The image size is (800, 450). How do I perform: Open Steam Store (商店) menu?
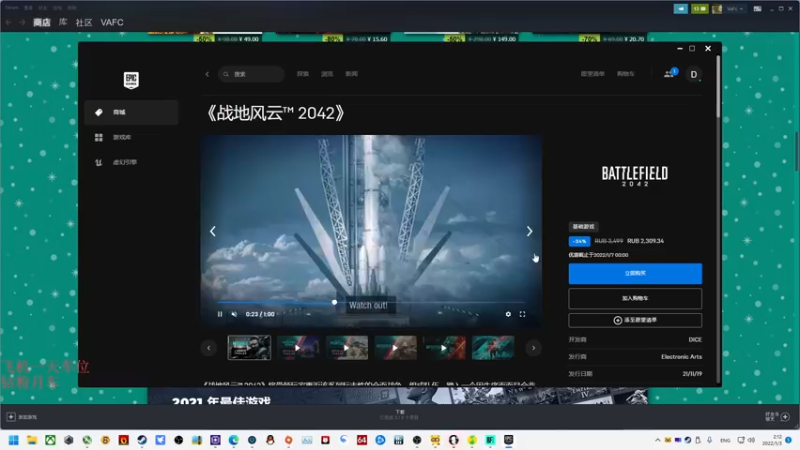click(x=42, y=22)
